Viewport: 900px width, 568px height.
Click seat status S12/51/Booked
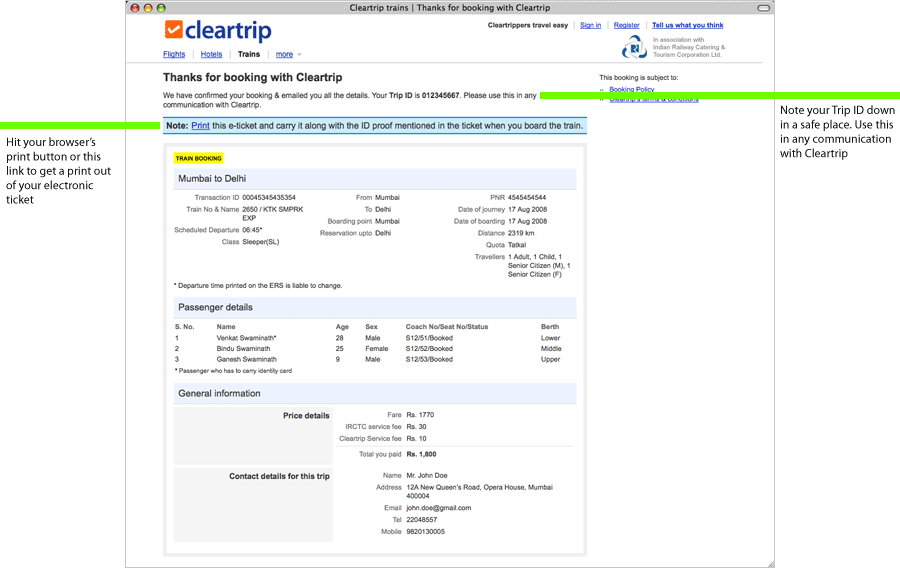click(429, 338)
